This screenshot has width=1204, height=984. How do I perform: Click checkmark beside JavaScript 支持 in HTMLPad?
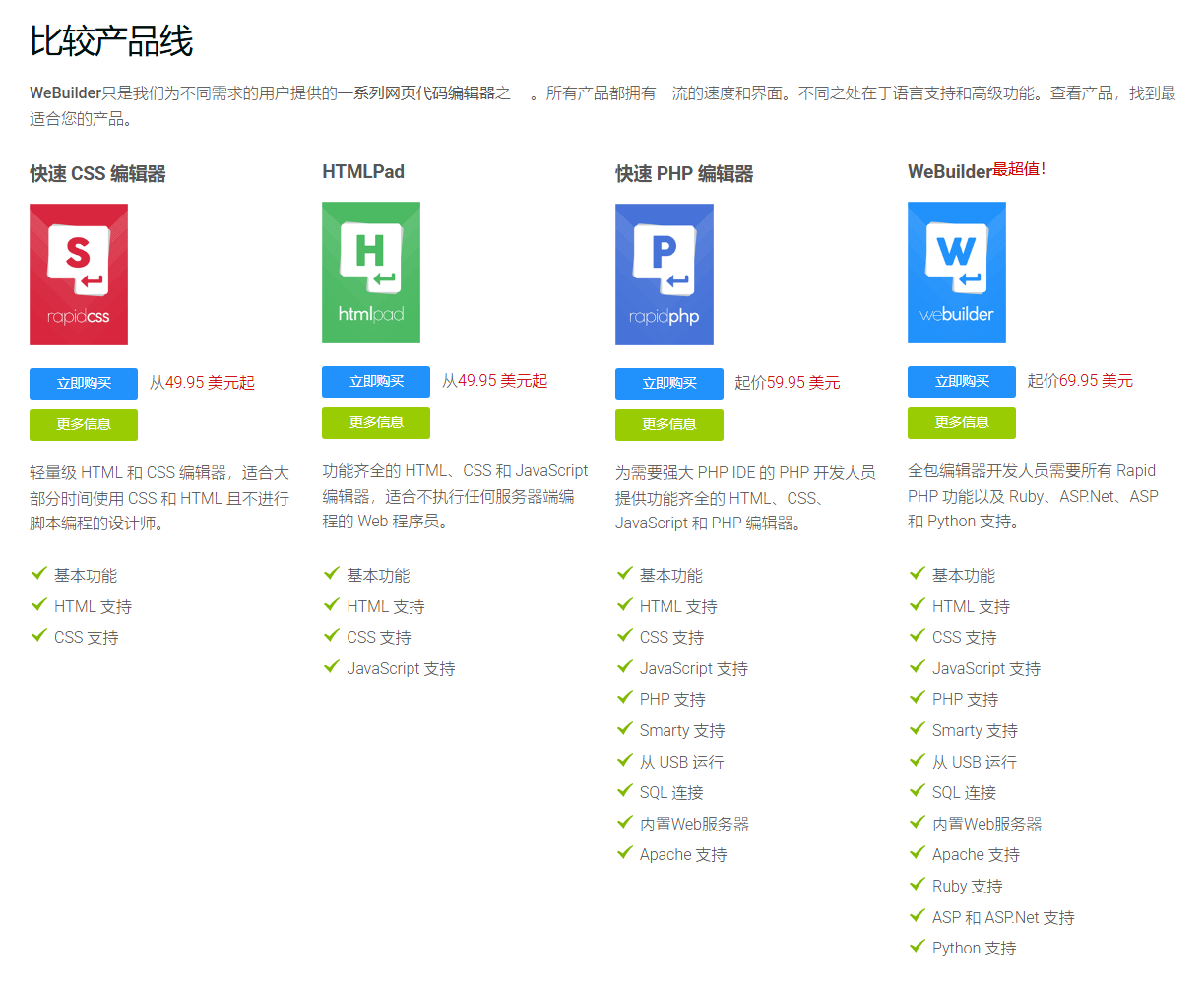(x=332, y=667)
